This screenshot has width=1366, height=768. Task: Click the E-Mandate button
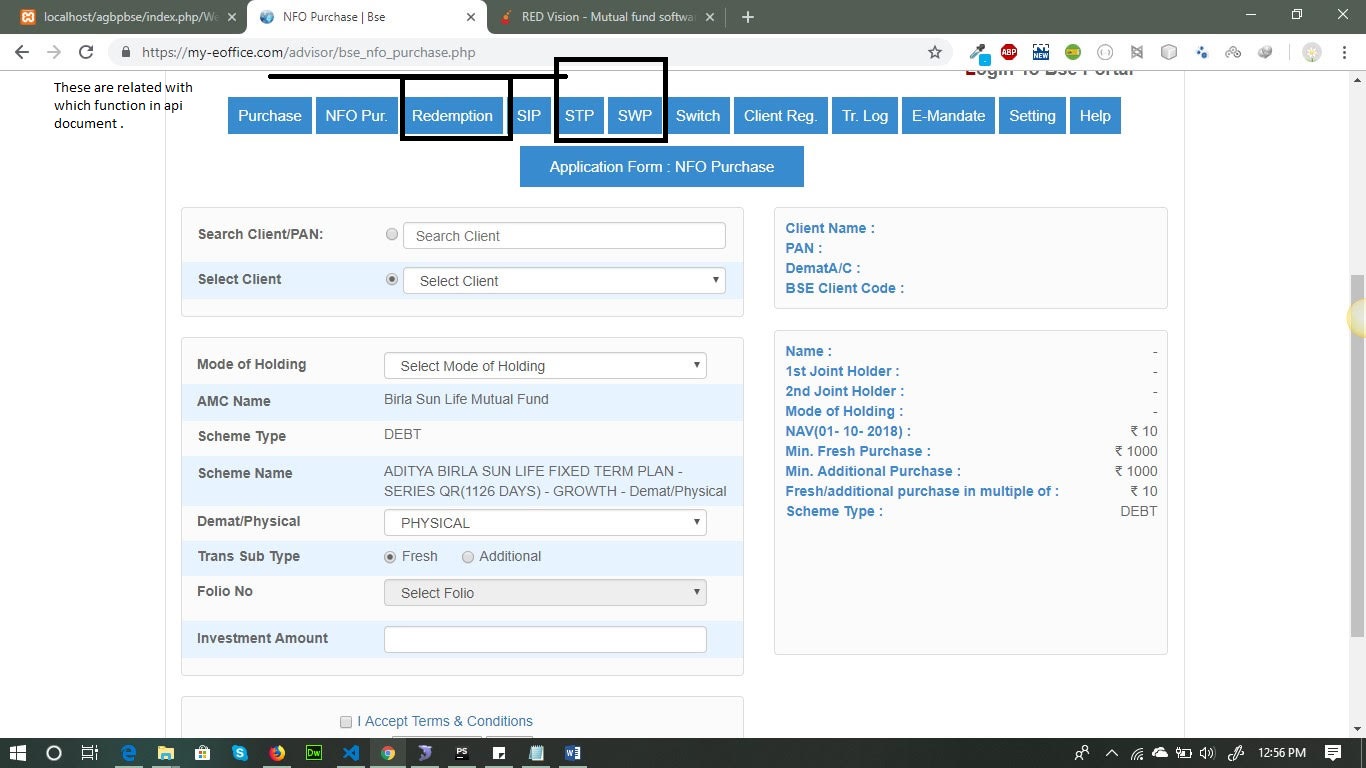click(948, 116)
